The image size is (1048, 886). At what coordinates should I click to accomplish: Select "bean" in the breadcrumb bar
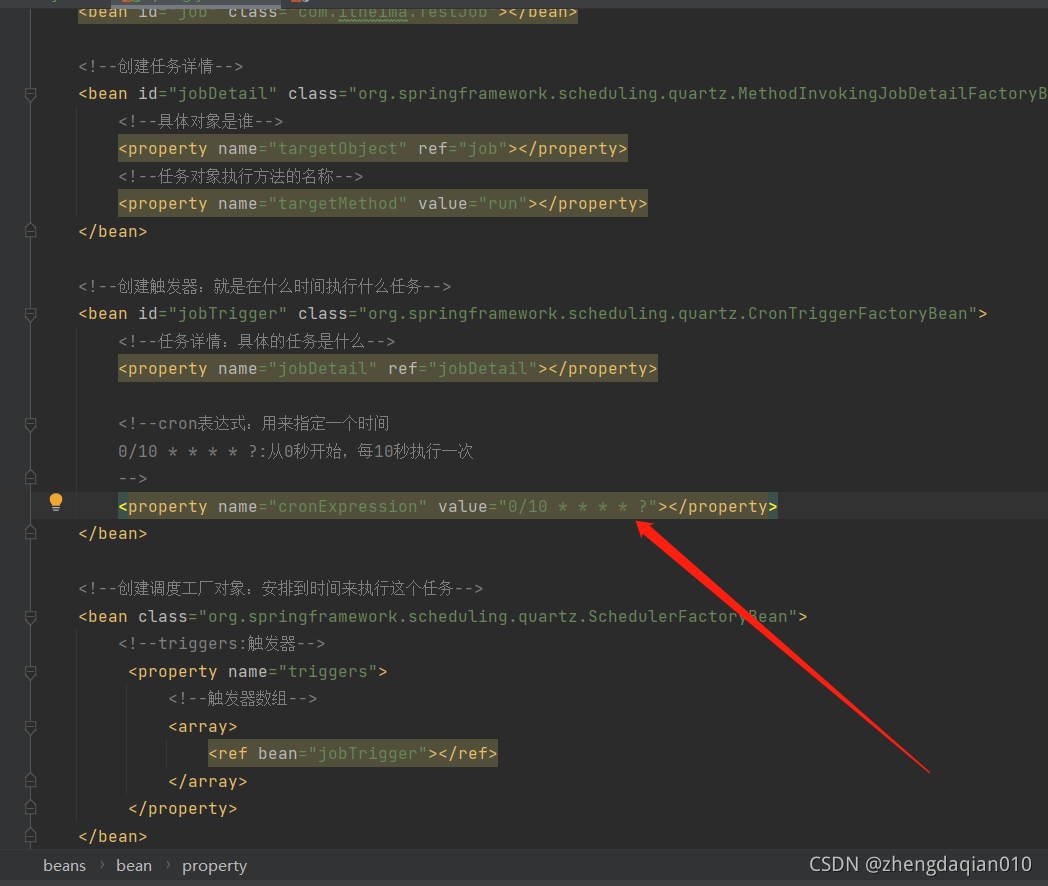[x=133, y=865]
